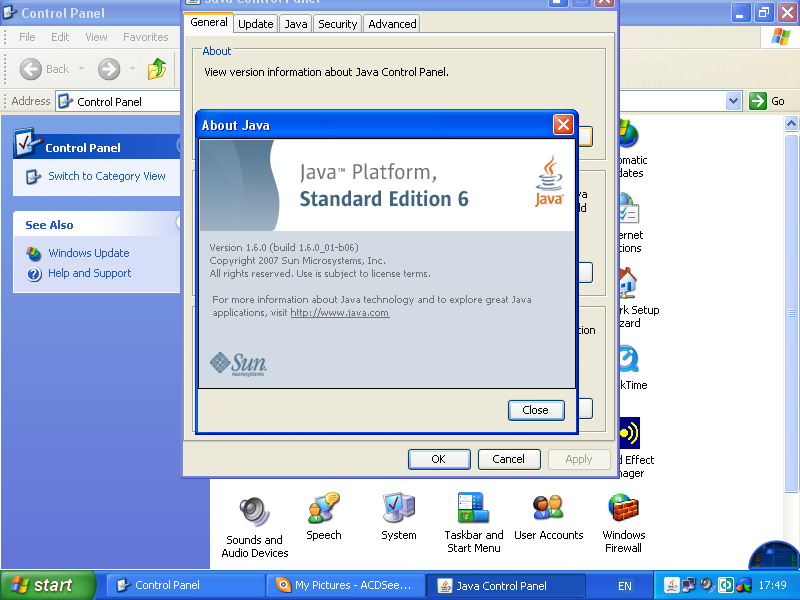The width and height of the screenshot is (800, 600).
Task: Open the Taskbar and Start Menu icon
Action: [x=473, y=508]
